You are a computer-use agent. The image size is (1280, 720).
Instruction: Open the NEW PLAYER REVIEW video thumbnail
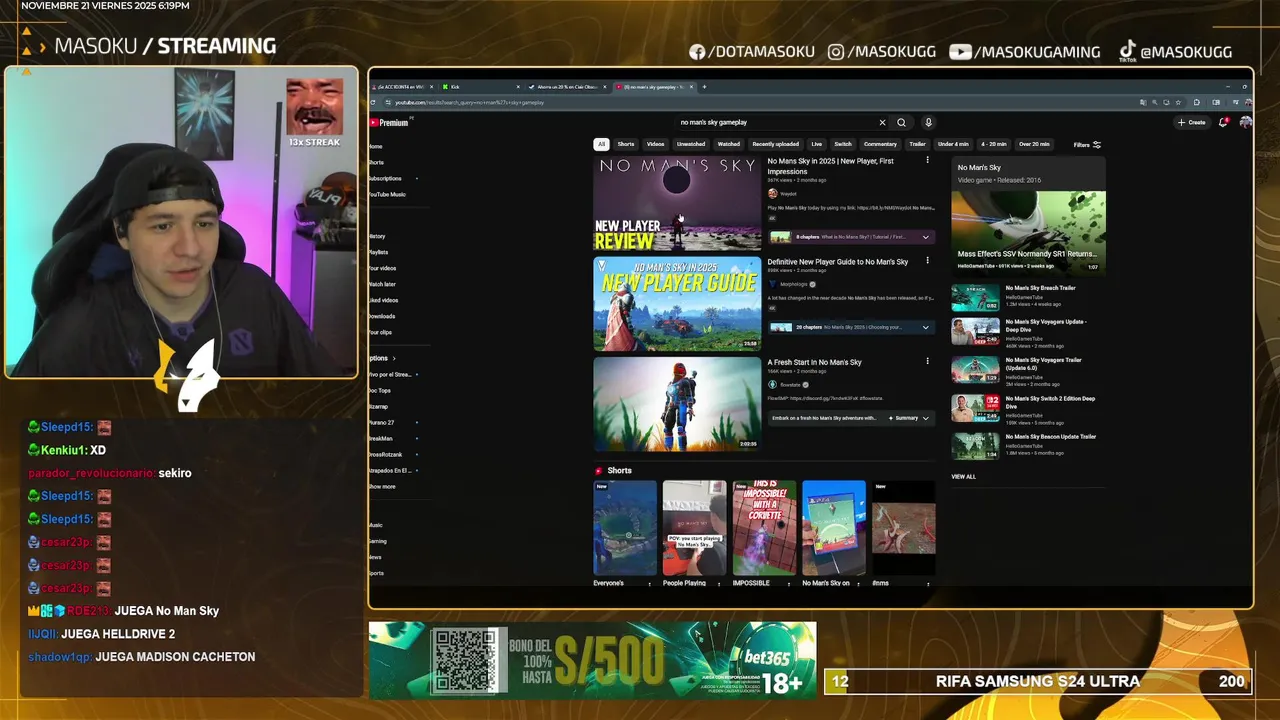click(x=677, y=203)
